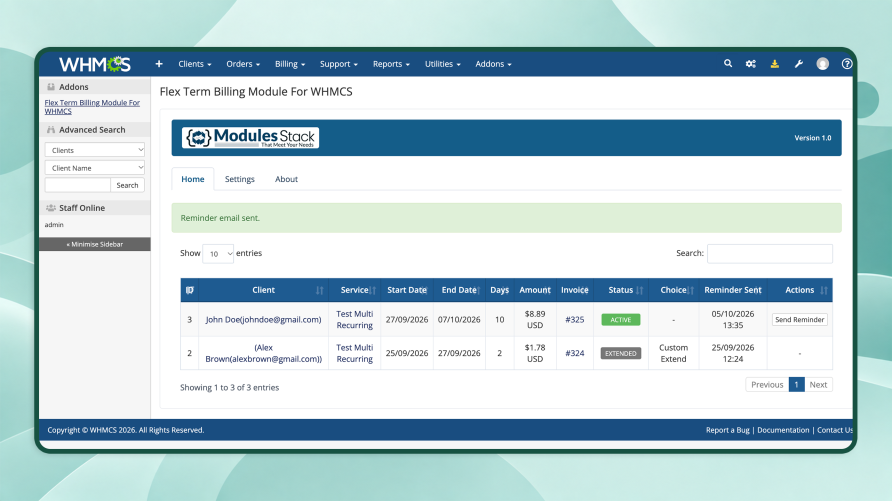
Task: Go to the Next page
Action: (818, 384)
